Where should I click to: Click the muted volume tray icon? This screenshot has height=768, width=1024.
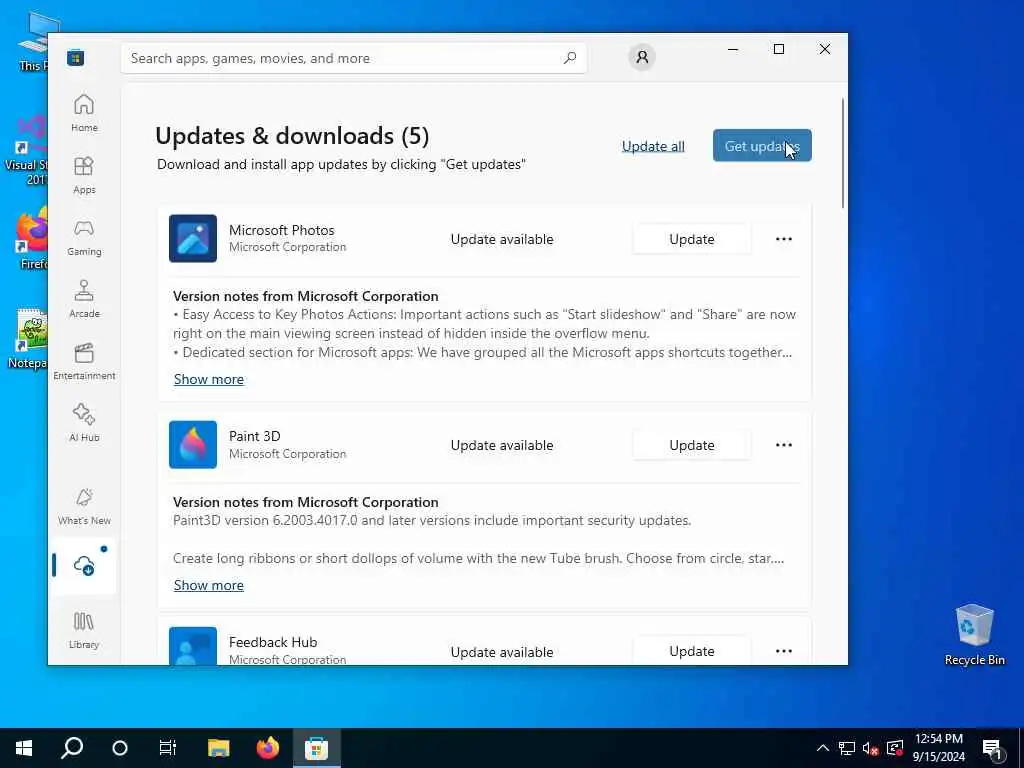(871, 748)
